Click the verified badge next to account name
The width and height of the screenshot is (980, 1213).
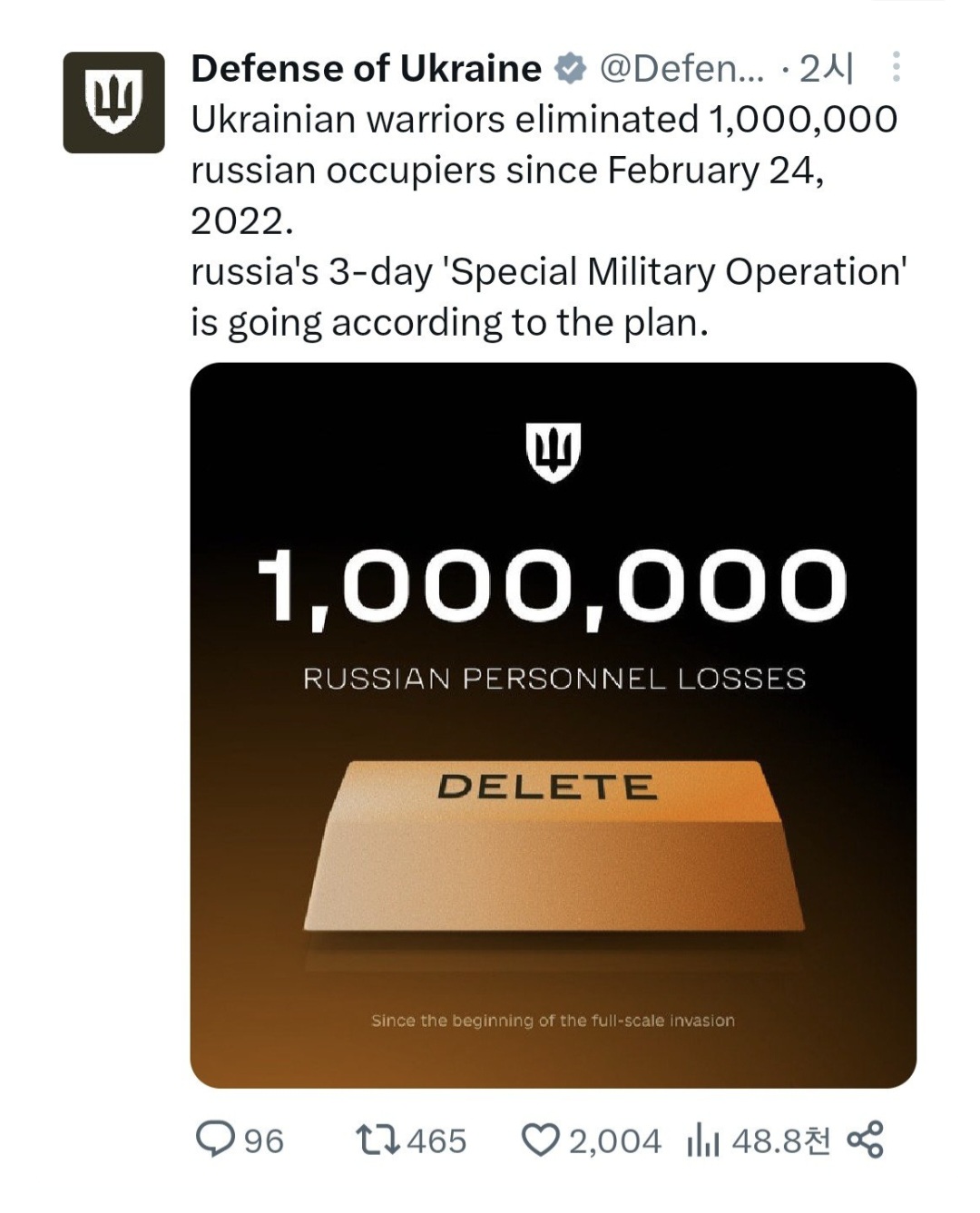[x=570, y=69]
